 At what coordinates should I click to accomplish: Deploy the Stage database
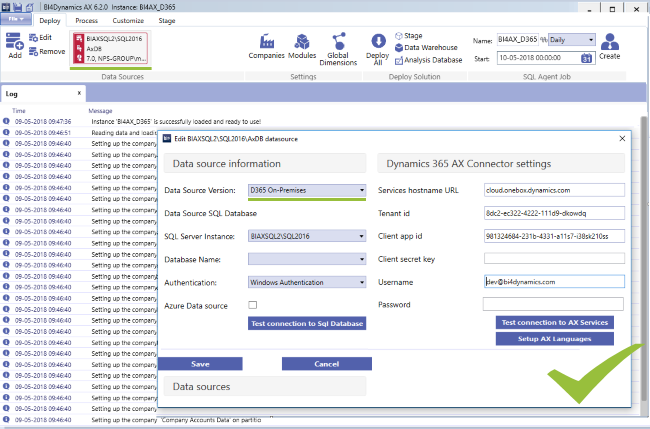(408, 36)
